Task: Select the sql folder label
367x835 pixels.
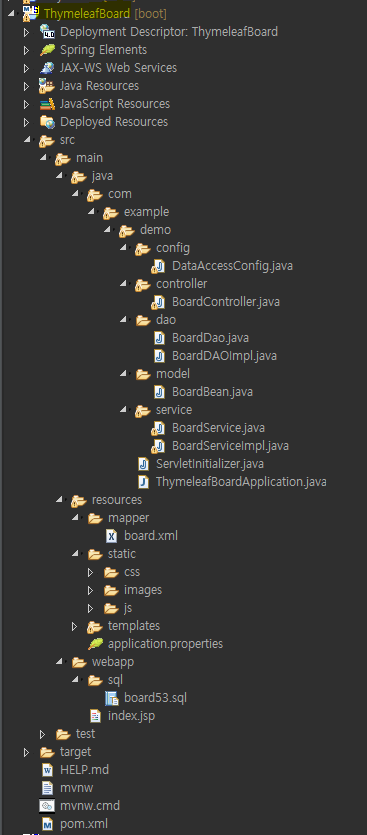Action: 116,680
